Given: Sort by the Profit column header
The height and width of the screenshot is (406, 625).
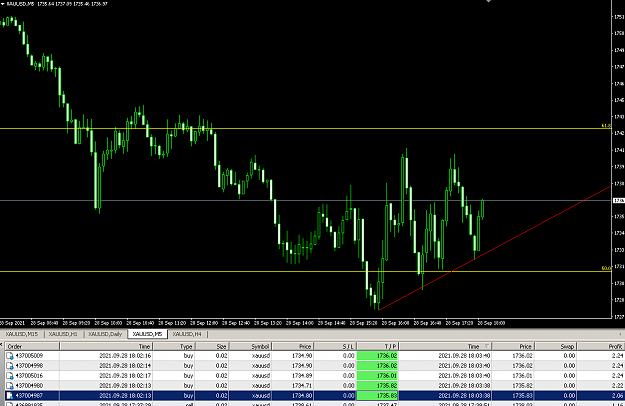Looking at the screenshot, I should click(x=601, y=346).
